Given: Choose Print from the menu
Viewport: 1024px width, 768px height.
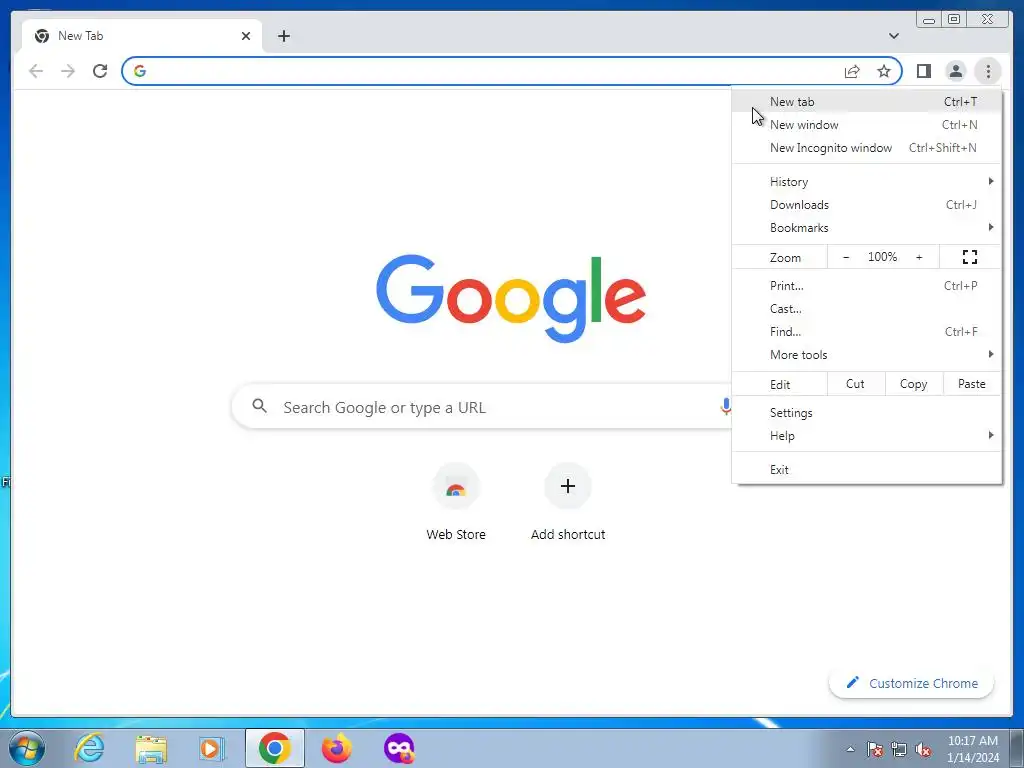Looking at the screenshot, I should [867, 285].
